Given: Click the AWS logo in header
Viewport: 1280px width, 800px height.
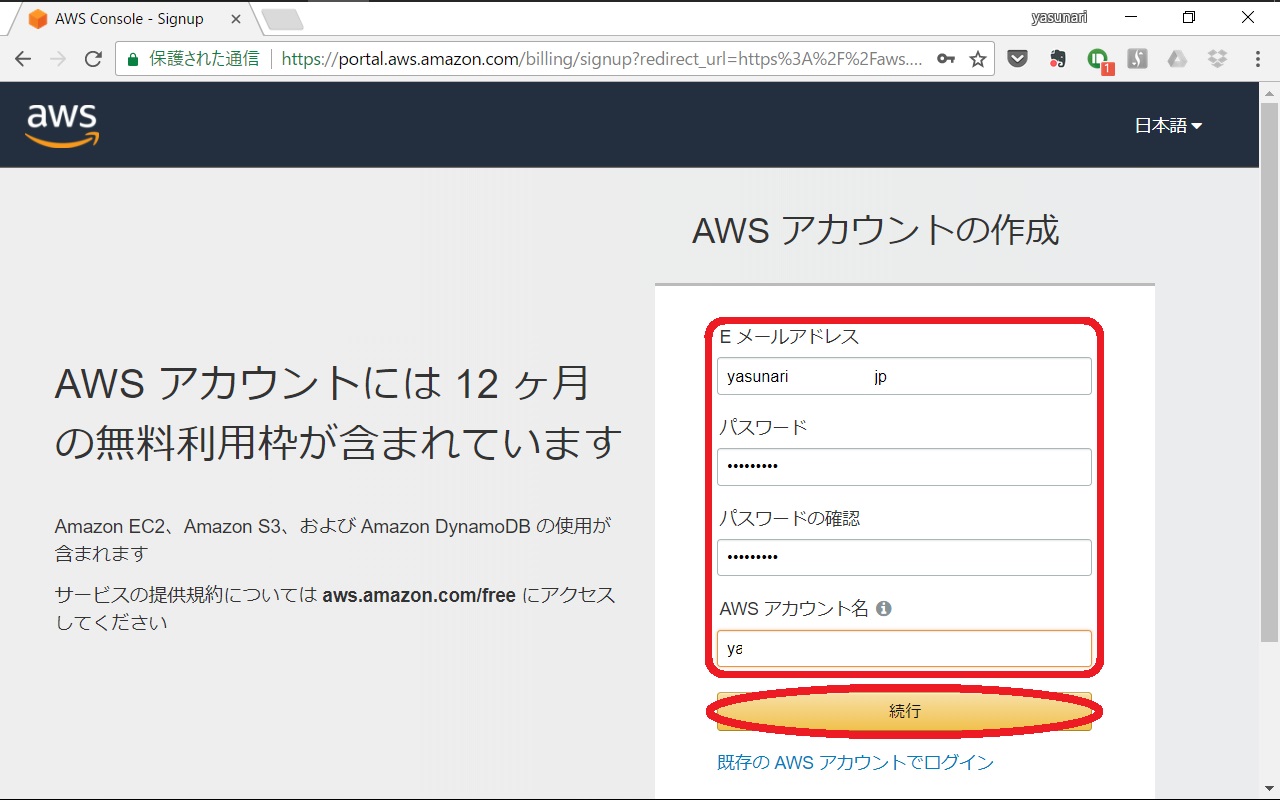Looking at the screenshot, I should pos(62,125).
